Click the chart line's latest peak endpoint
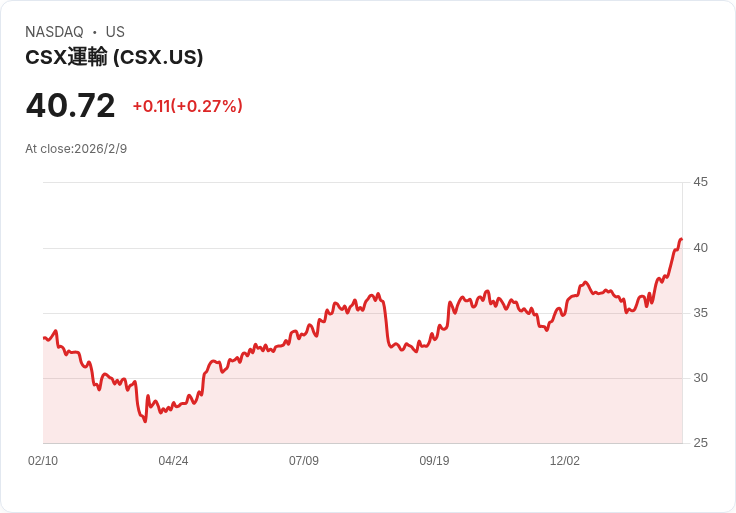This screenshot has width=736, height=513. [681, 240]
